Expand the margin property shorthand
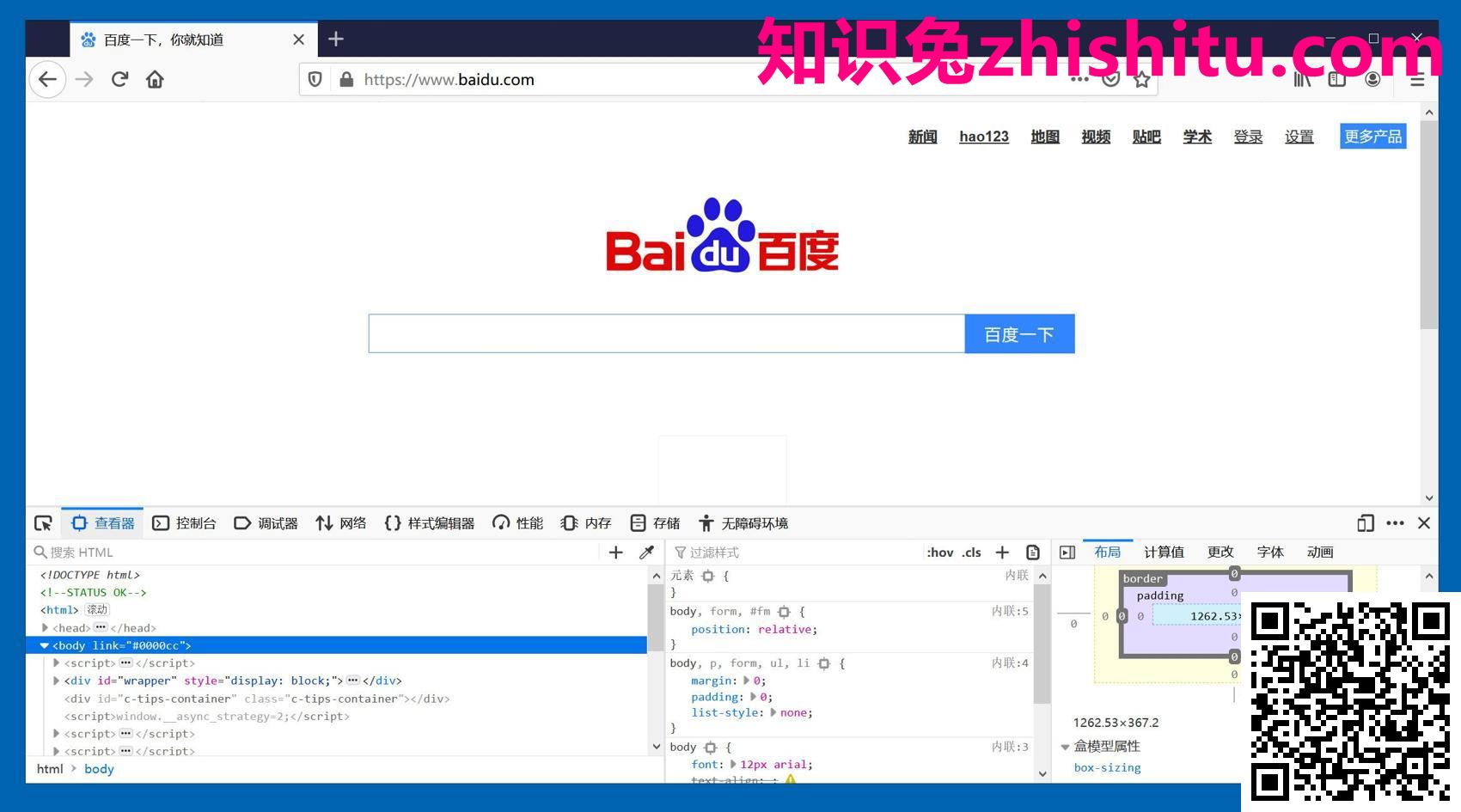The image size is (1461, 812). [x=746, y=681]
